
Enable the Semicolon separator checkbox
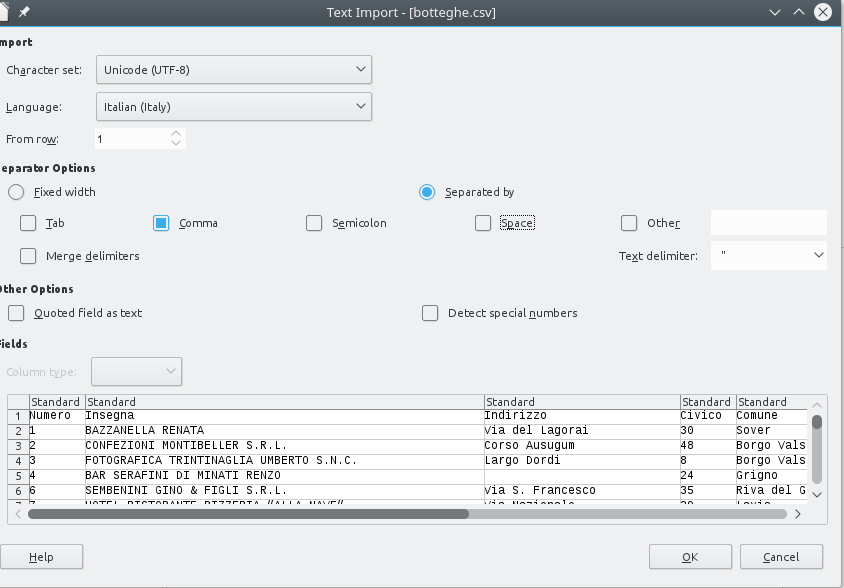pos(314,223)
